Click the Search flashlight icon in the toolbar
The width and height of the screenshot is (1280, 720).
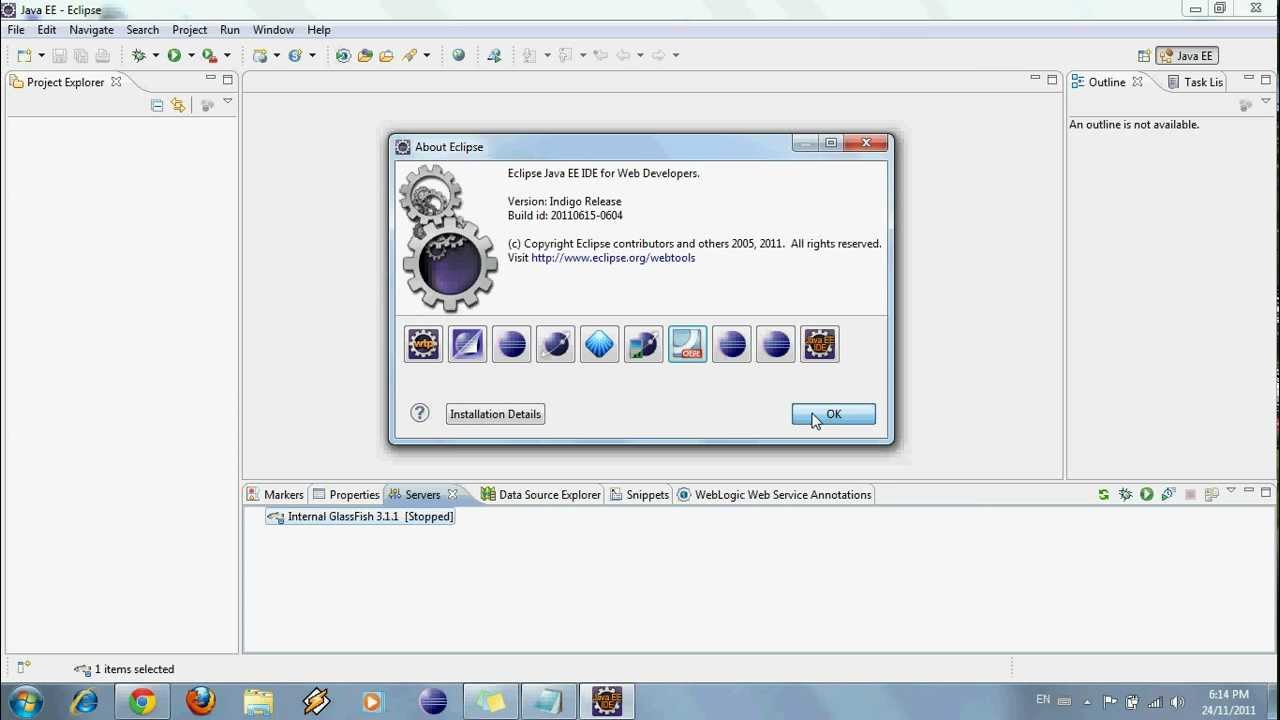point(410,56)
